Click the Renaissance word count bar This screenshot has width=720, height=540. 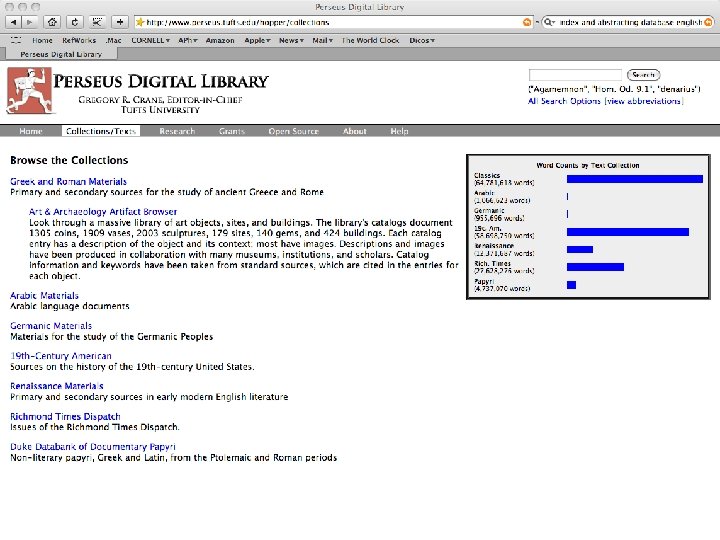pos(579,249)
